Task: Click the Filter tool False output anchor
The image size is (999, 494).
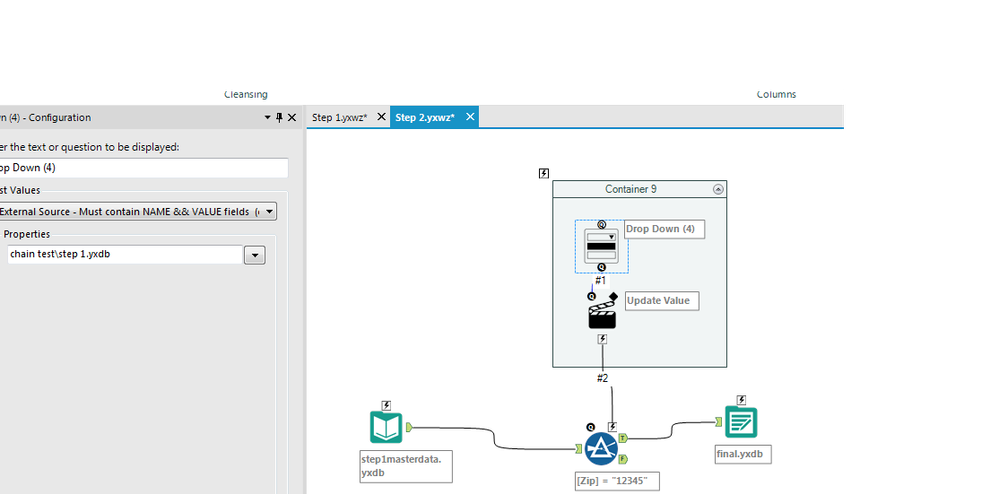Action: (623, 459)
